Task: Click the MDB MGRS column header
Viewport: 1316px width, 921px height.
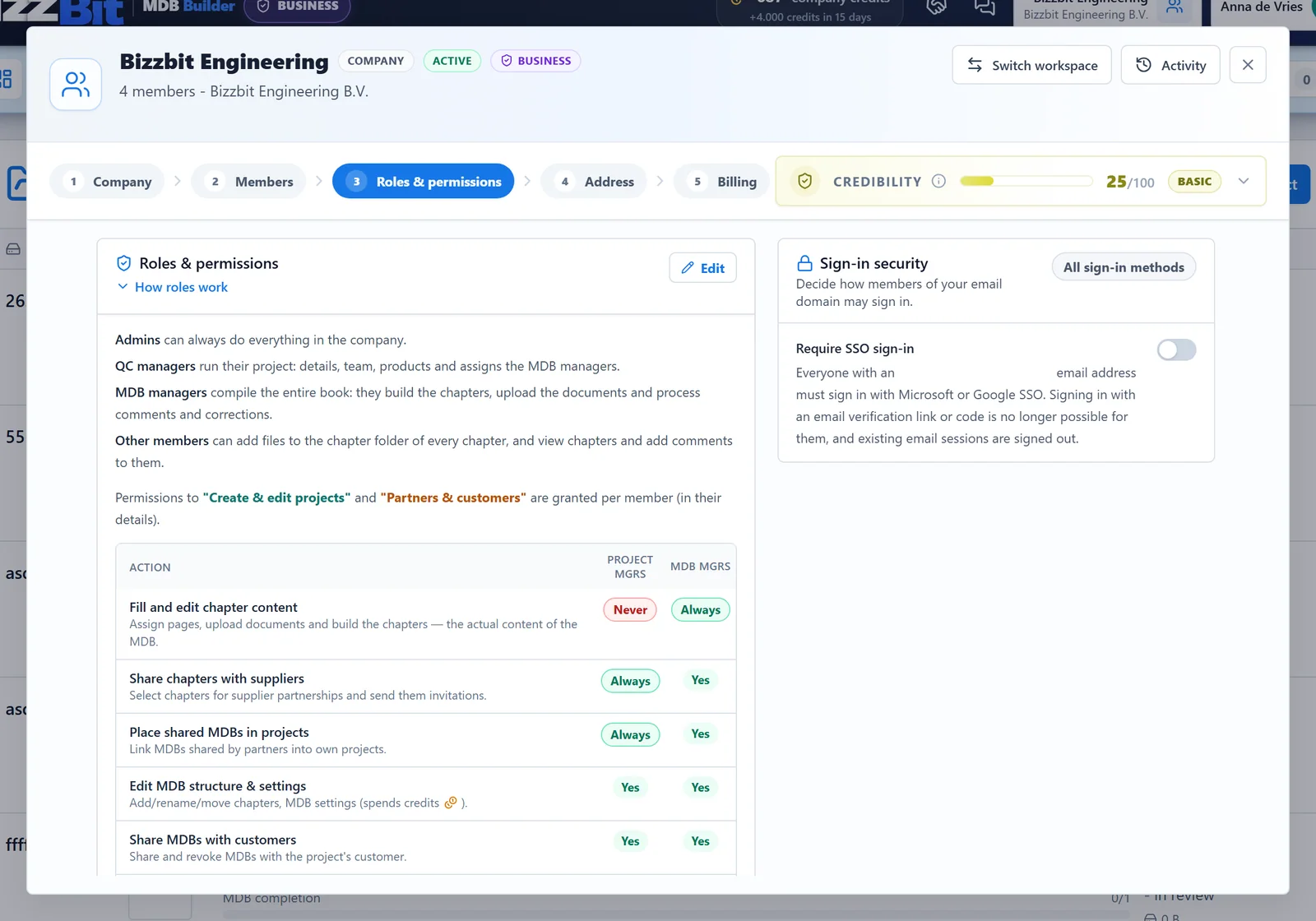Action: (x=701, y=567)
